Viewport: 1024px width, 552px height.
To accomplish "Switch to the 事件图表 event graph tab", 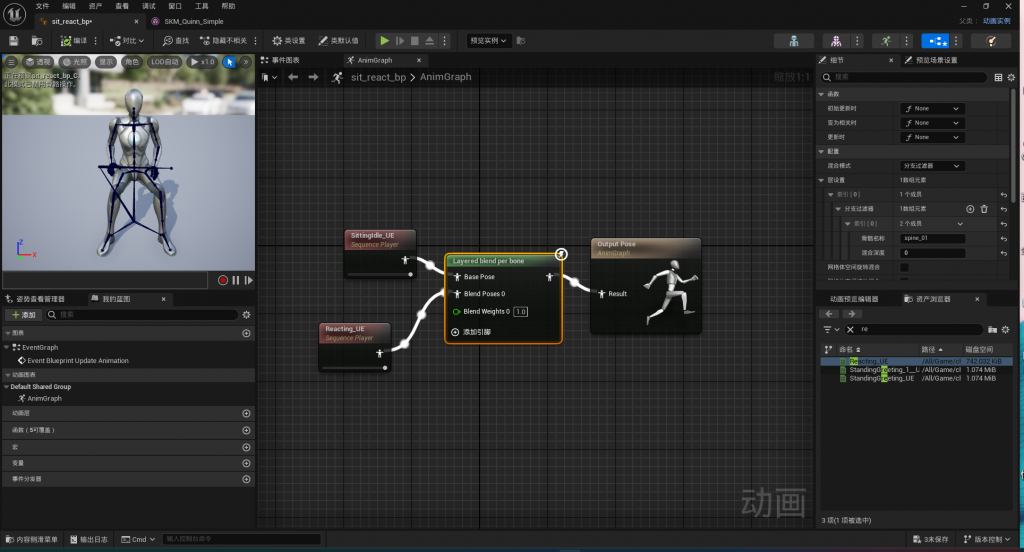I will (x=281, y=60).
